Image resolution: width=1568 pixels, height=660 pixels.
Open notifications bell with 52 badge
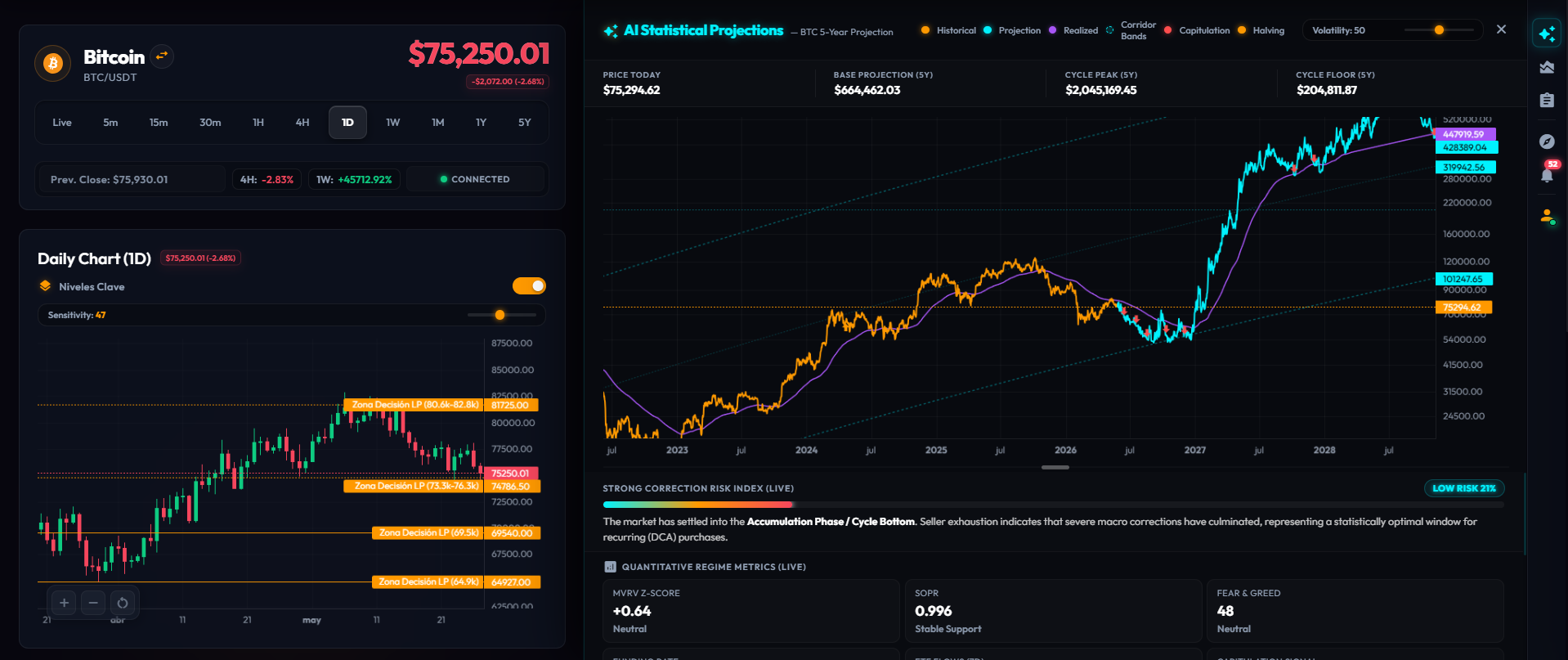[1548, 173]
